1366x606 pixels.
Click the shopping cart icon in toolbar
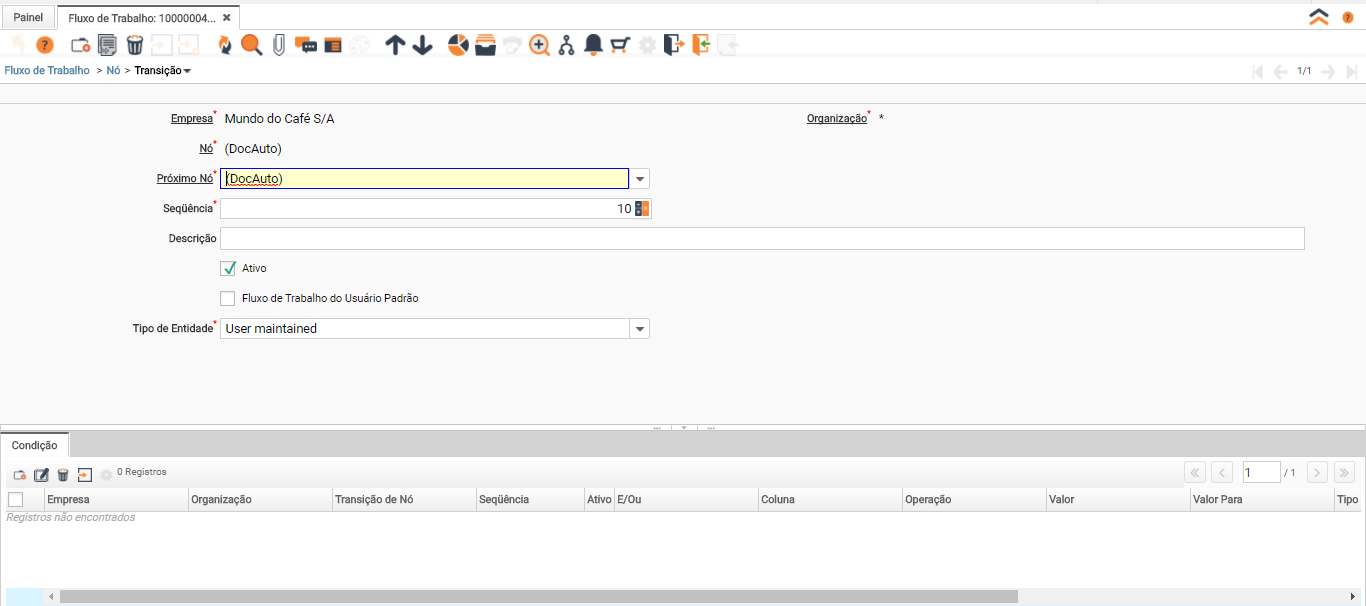620,45
